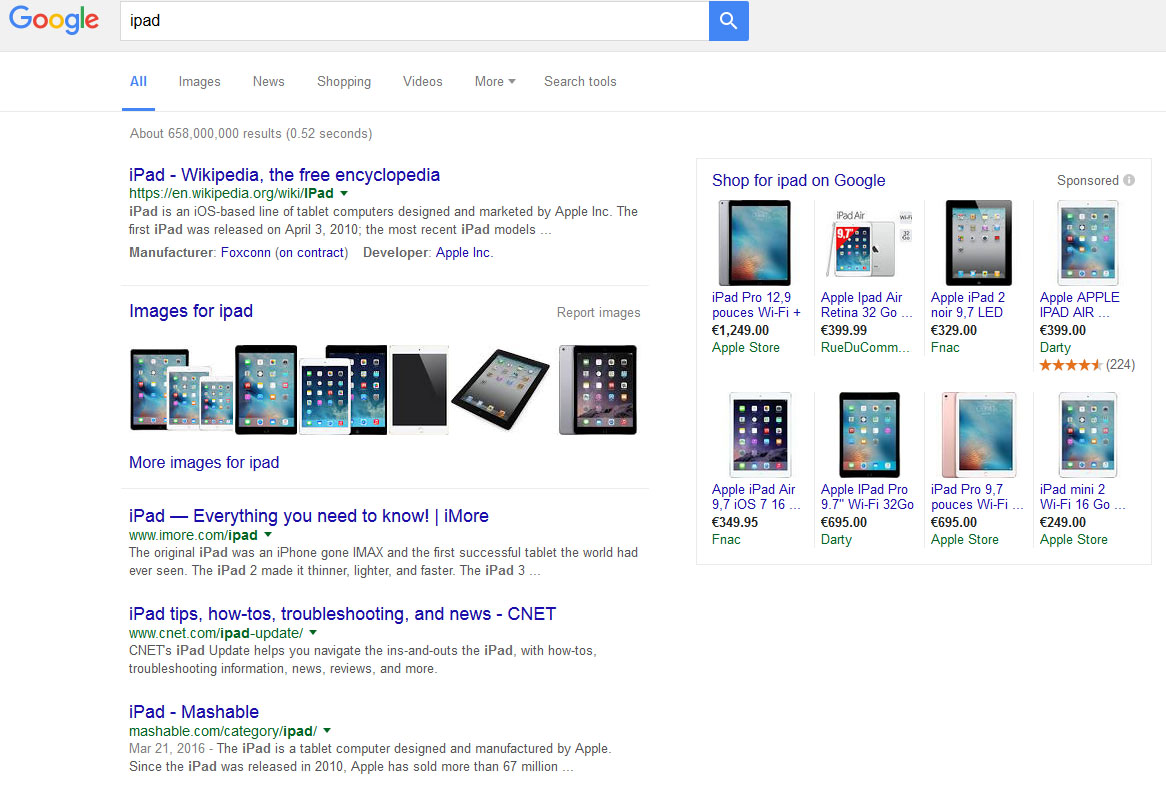Click the Google logo
This screenshot has width=1166, height=788.
[54, 20]
